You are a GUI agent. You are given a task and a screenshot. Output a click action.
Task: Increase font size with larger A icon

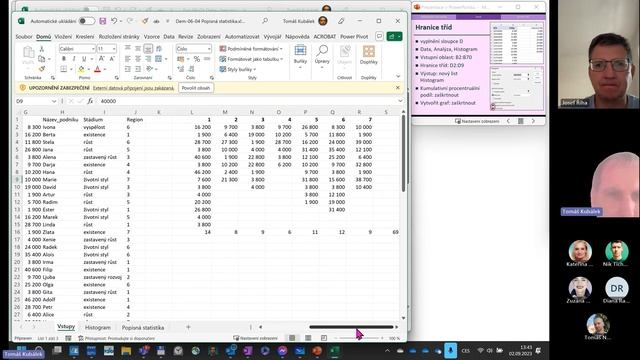coord(102,59)
